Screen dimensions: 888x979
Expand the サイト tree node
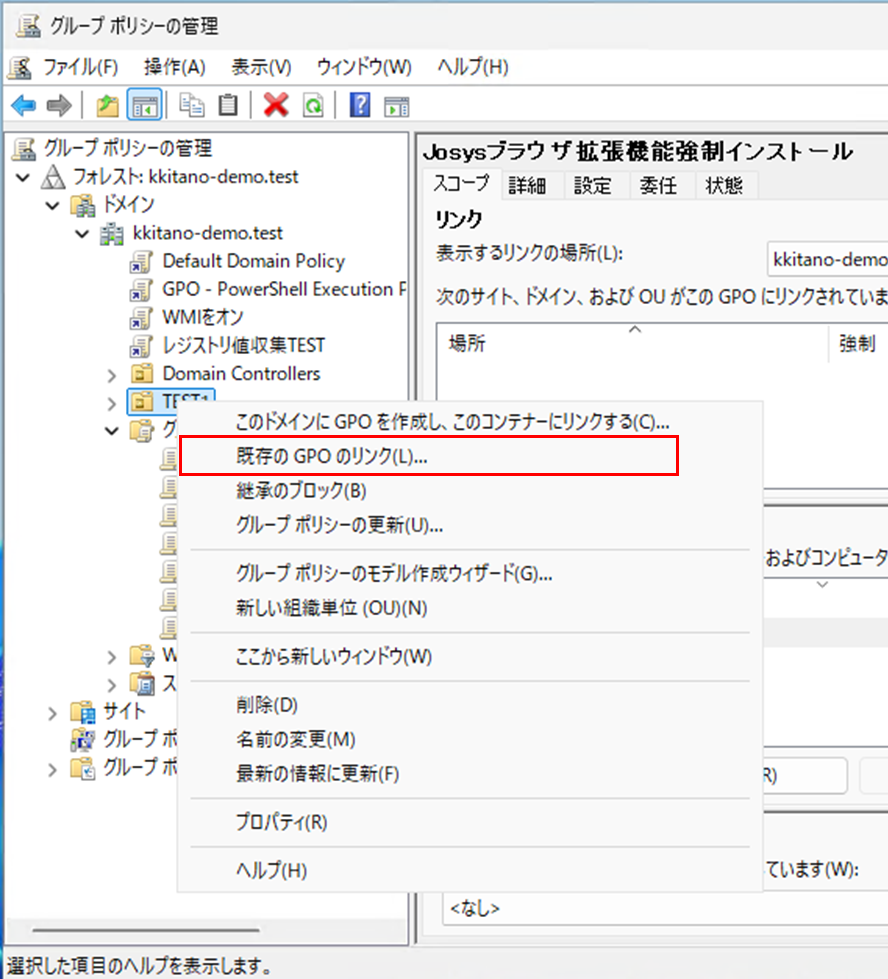[53, 712]
